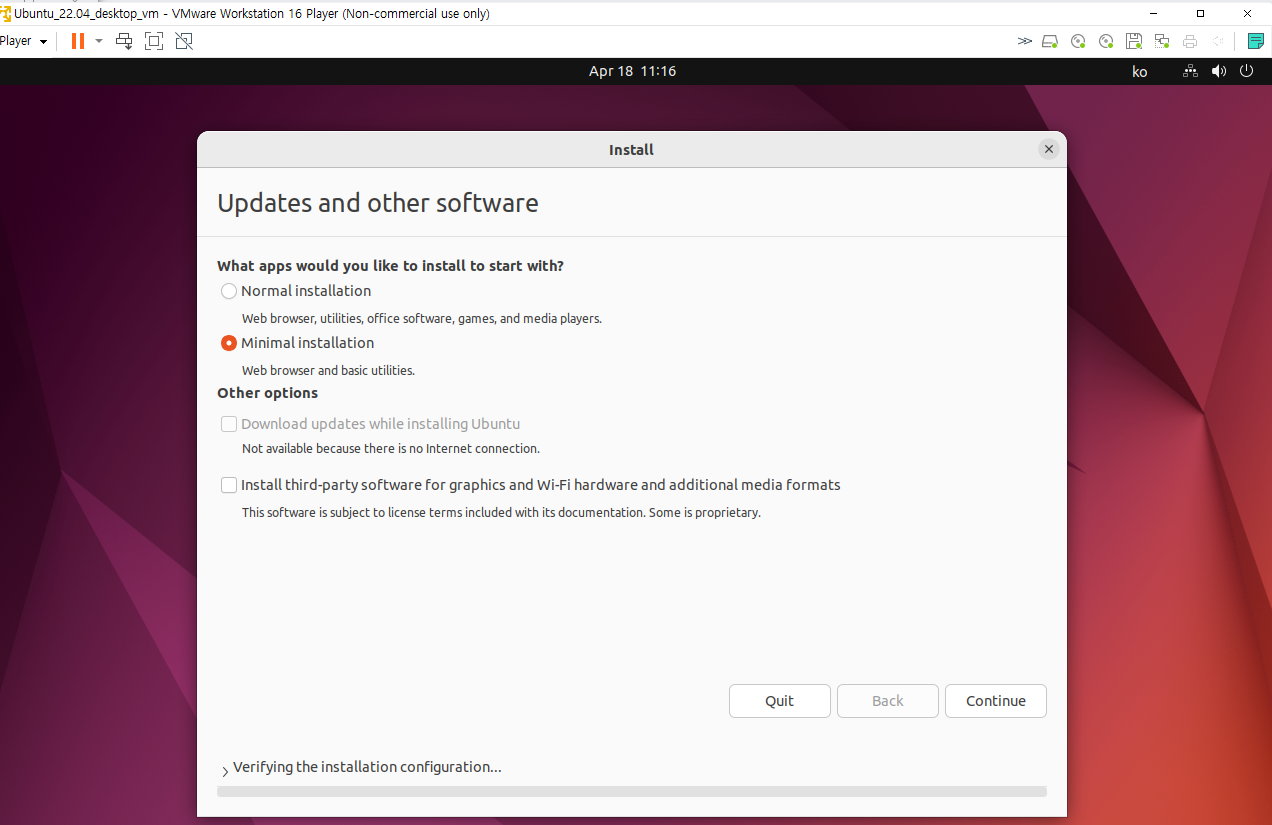This screenshot has width=1272, height=825.
Task: Click the floppy drive device icon
Action: (x=1134, y=41)
